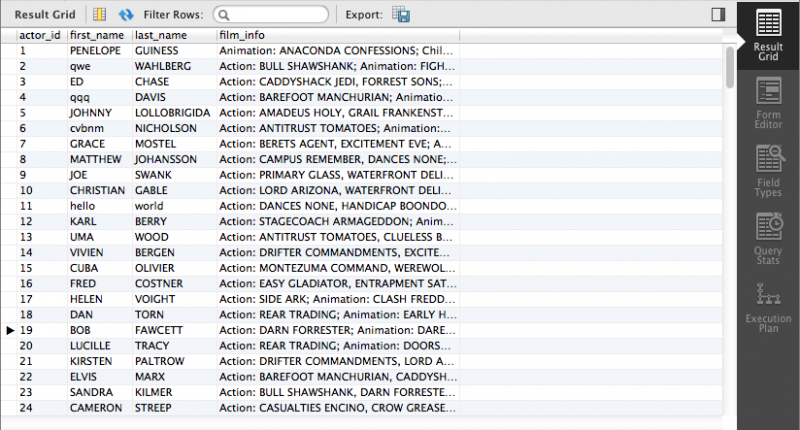The height and width of the screenshot is (430, 800).
Task: Click the last name cell LOLLOBRIGIDA
Action: [172, 113]
